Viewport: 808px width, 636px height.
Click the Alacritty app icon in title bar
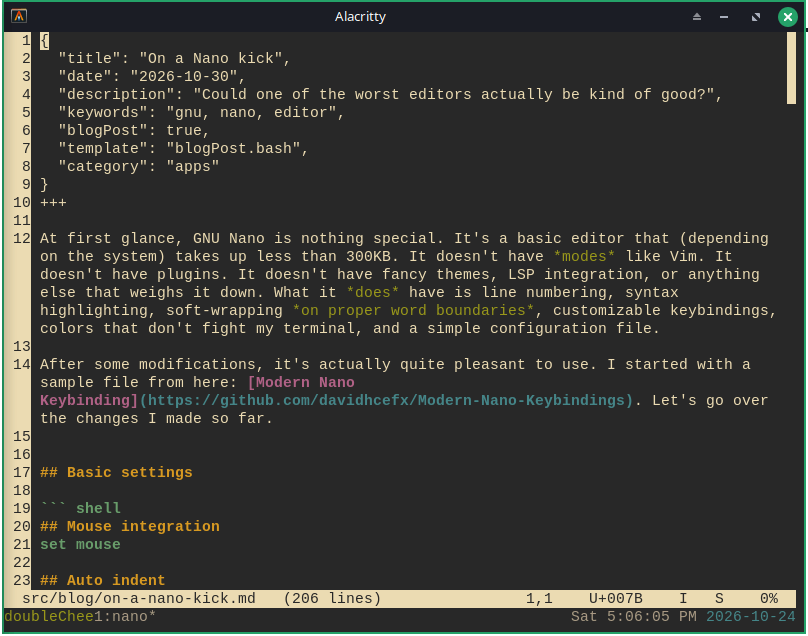[x=19, y=16]
